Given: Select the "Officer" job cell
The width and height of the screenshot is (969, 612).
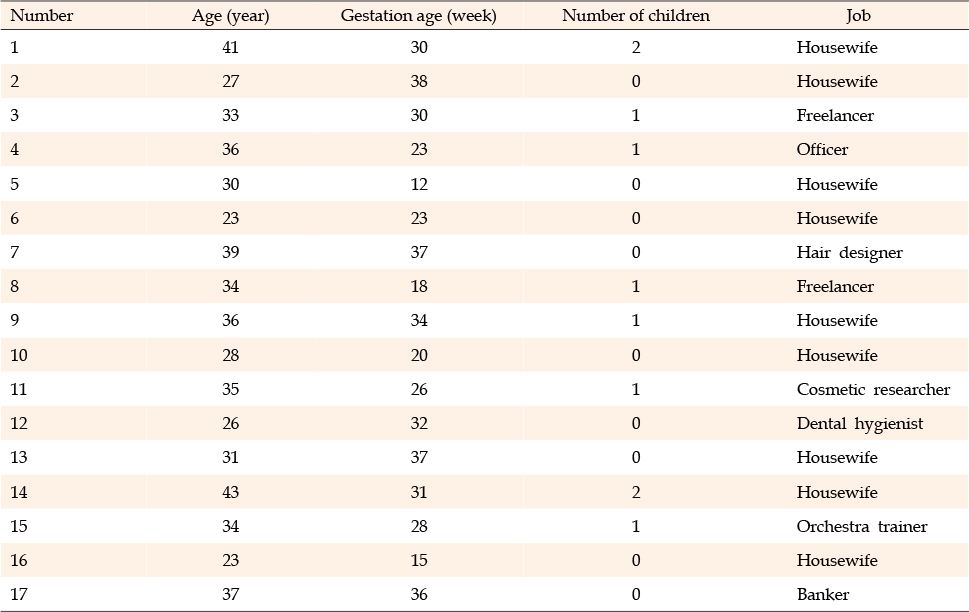Looking at the screenshot, I should pyautogui.click(x=822, y=150).
